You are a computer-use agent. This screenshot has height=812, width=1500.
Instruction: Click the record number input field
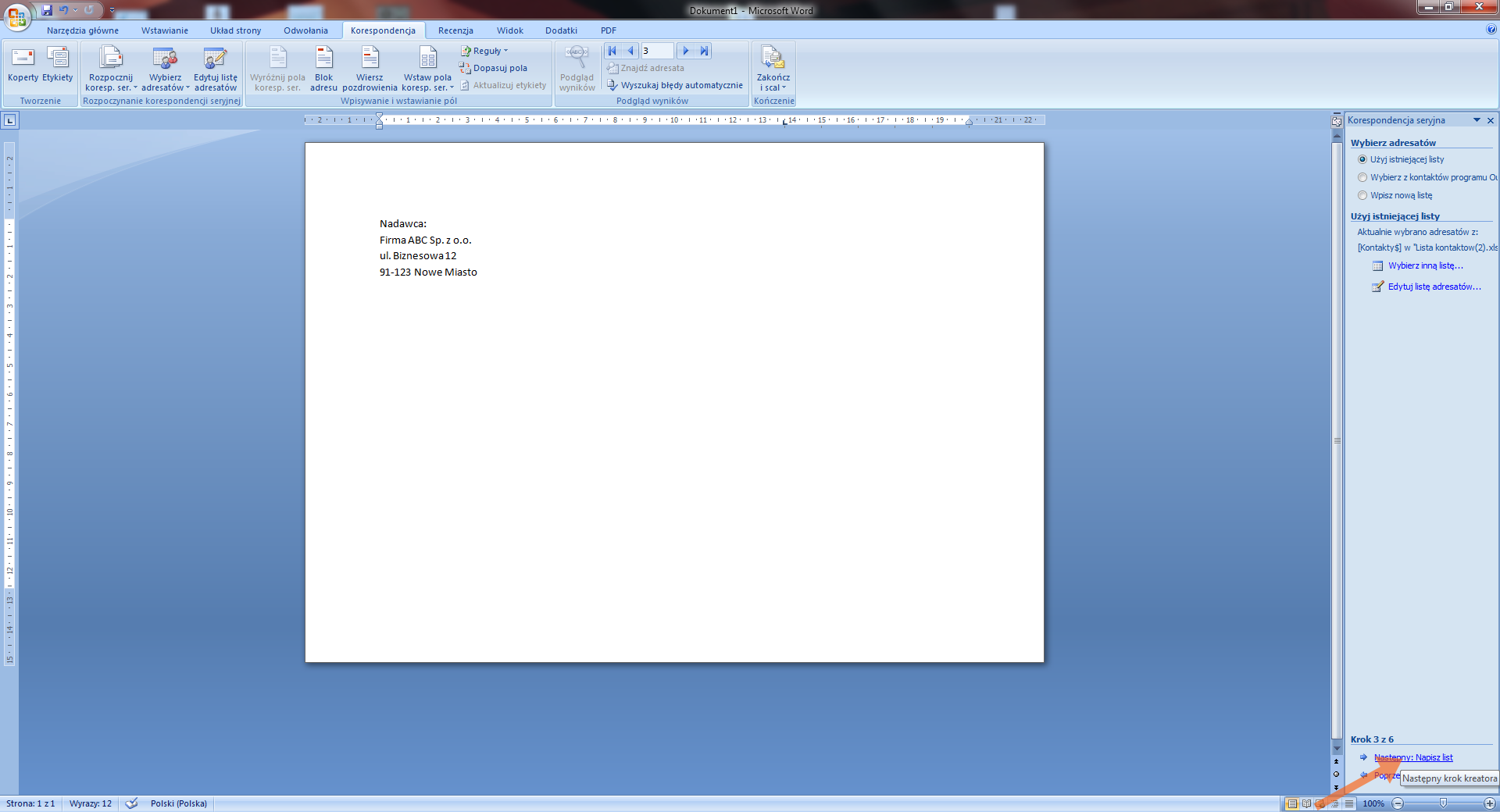click(656, 51)
